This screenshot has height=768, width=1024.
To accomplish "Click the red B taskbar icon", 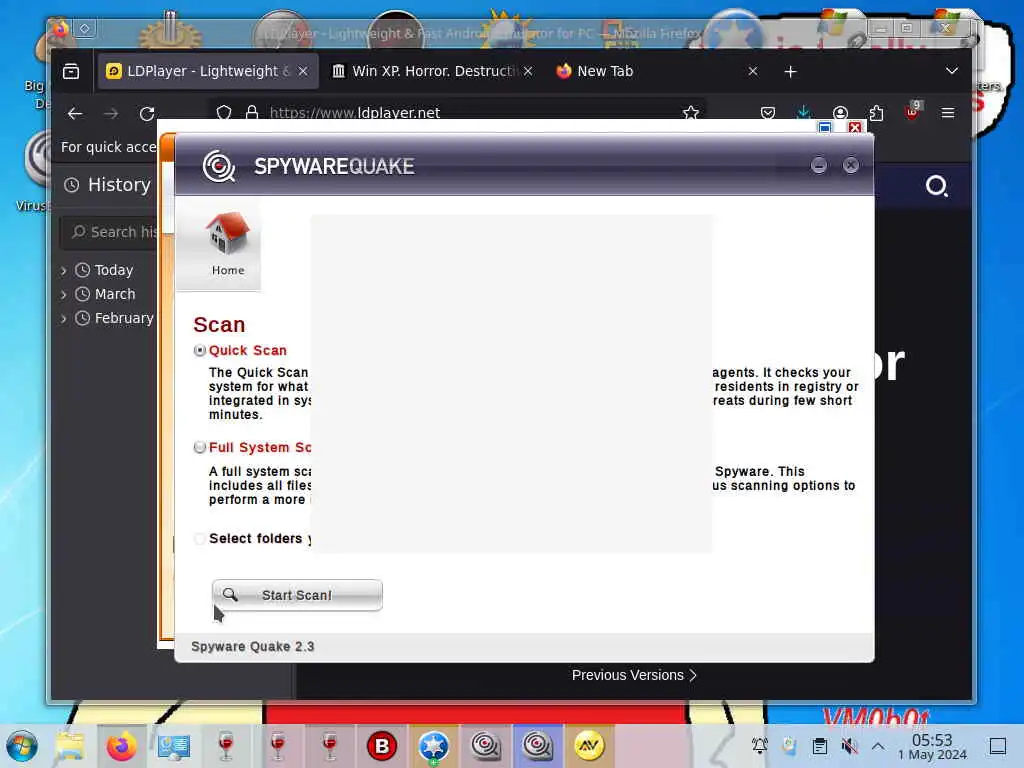I will pyautogui.click(x=382, y=746).
